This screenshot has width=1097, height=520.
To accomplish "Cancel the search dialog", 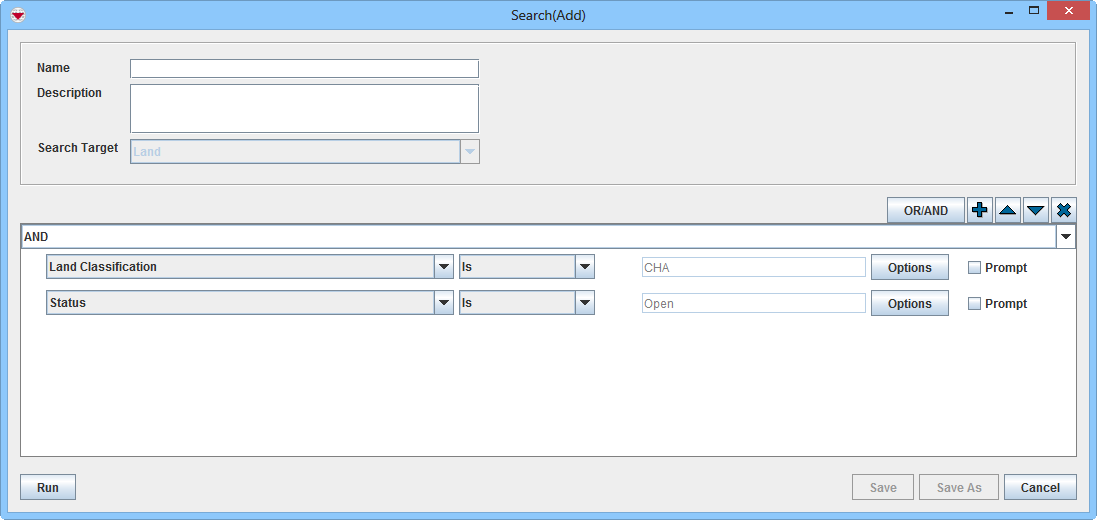I will (x=1040, y=488).
